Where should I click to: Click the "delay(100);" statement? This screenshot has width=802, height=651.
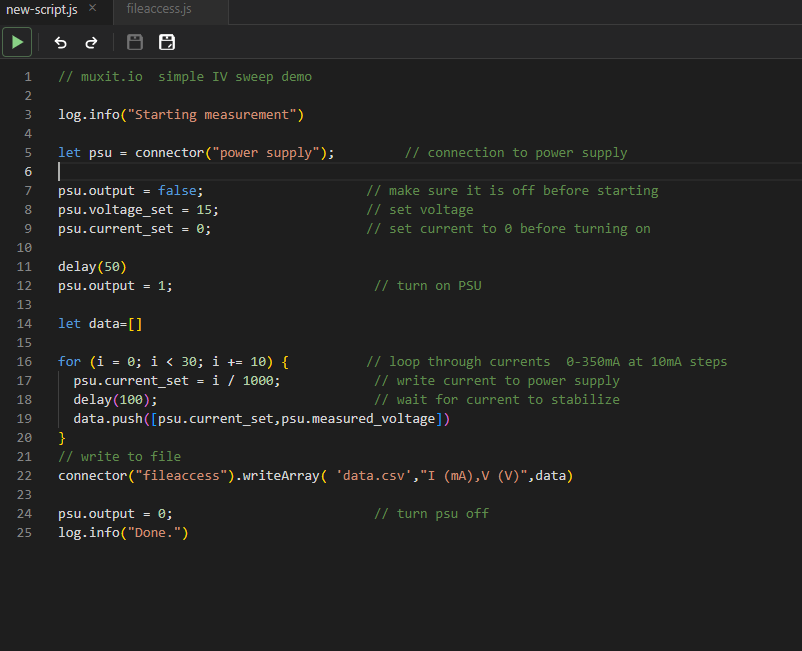[115, 400]
